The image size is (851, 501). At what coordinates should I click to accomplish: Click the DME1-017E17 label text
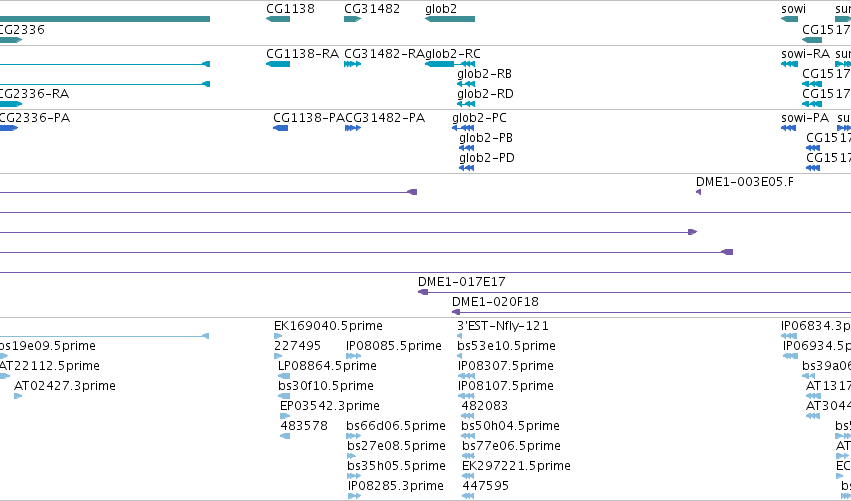461,282
